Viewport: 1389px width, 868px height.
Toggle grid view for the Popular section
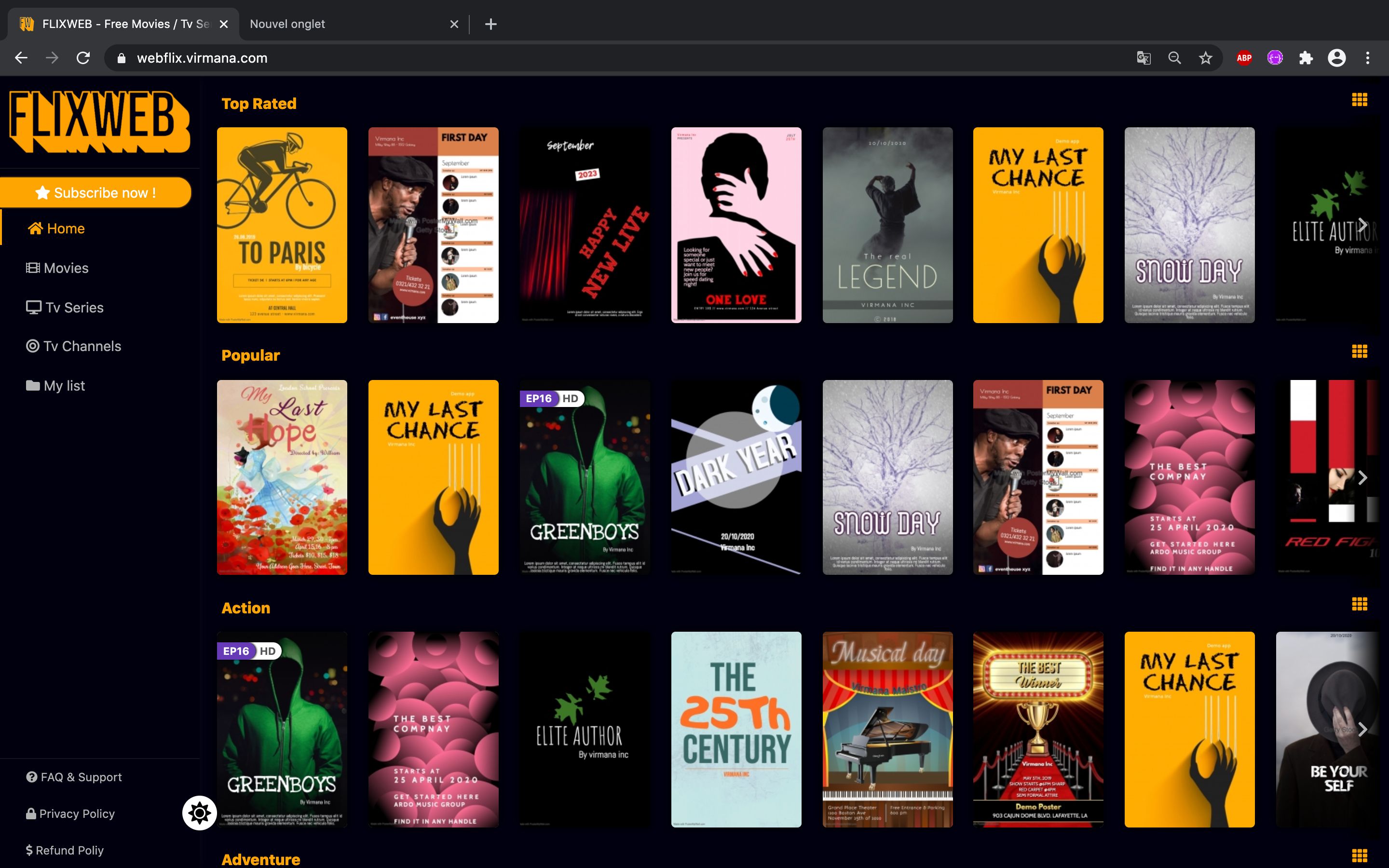click(1359, 352)
